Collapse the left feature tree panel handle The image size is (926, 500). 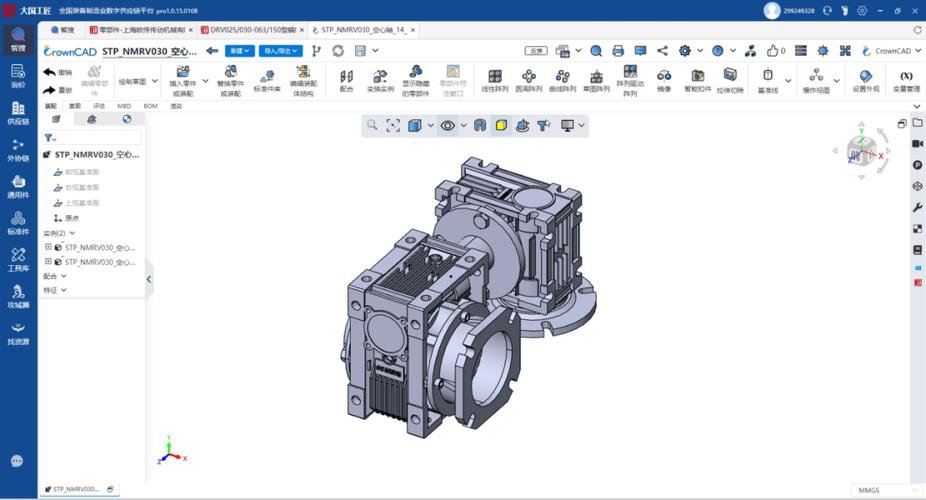pyautogui.click(x=149, y=279)
